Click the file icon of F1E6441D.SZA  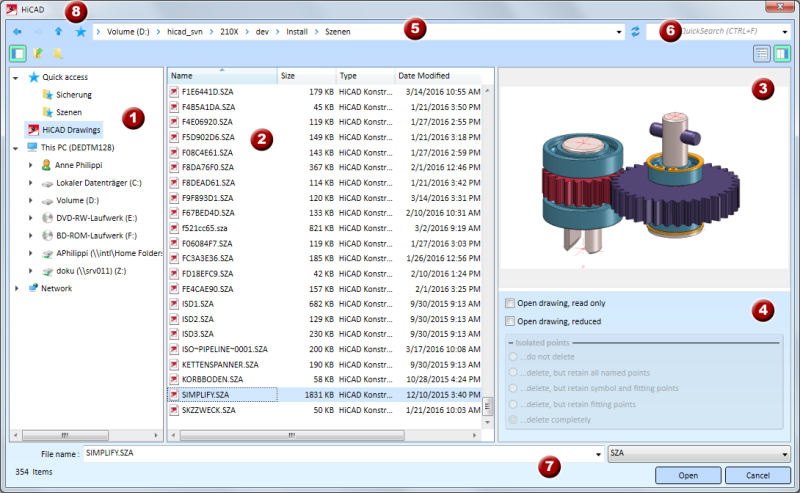click(x=174, y=92)
